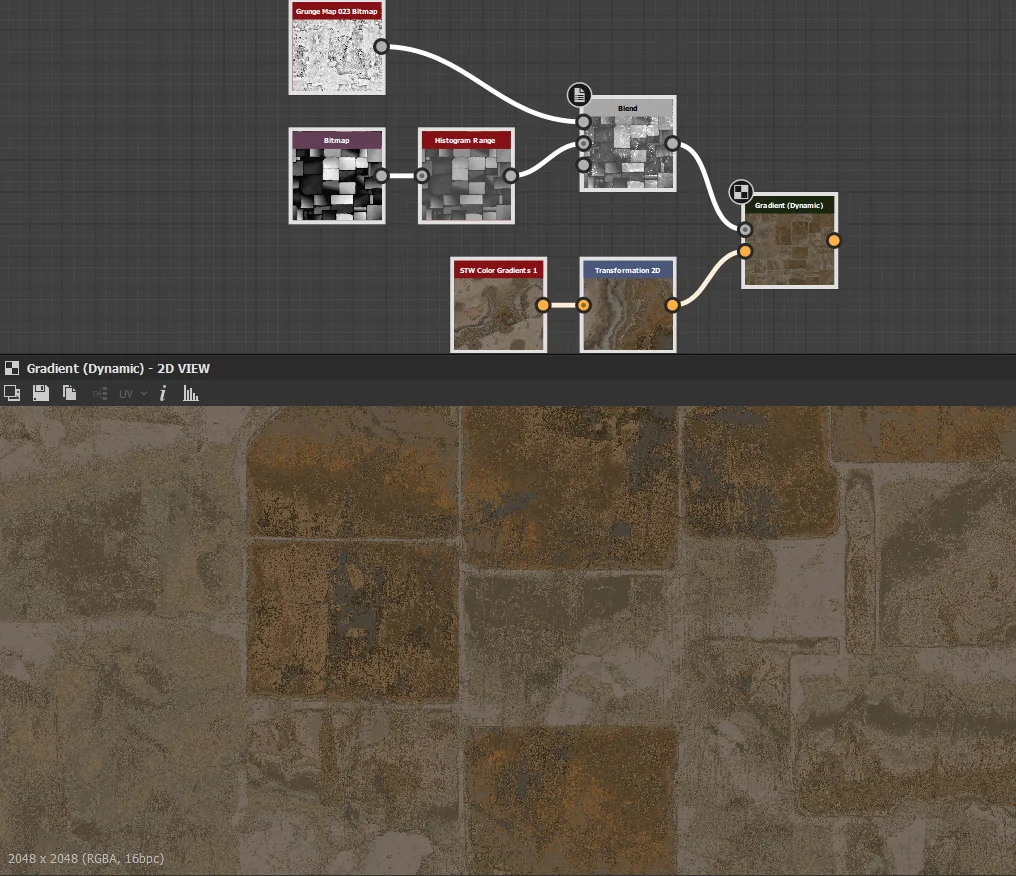Click the greyed-out node link icon
Screen dimensions: 1016x876
100,393
